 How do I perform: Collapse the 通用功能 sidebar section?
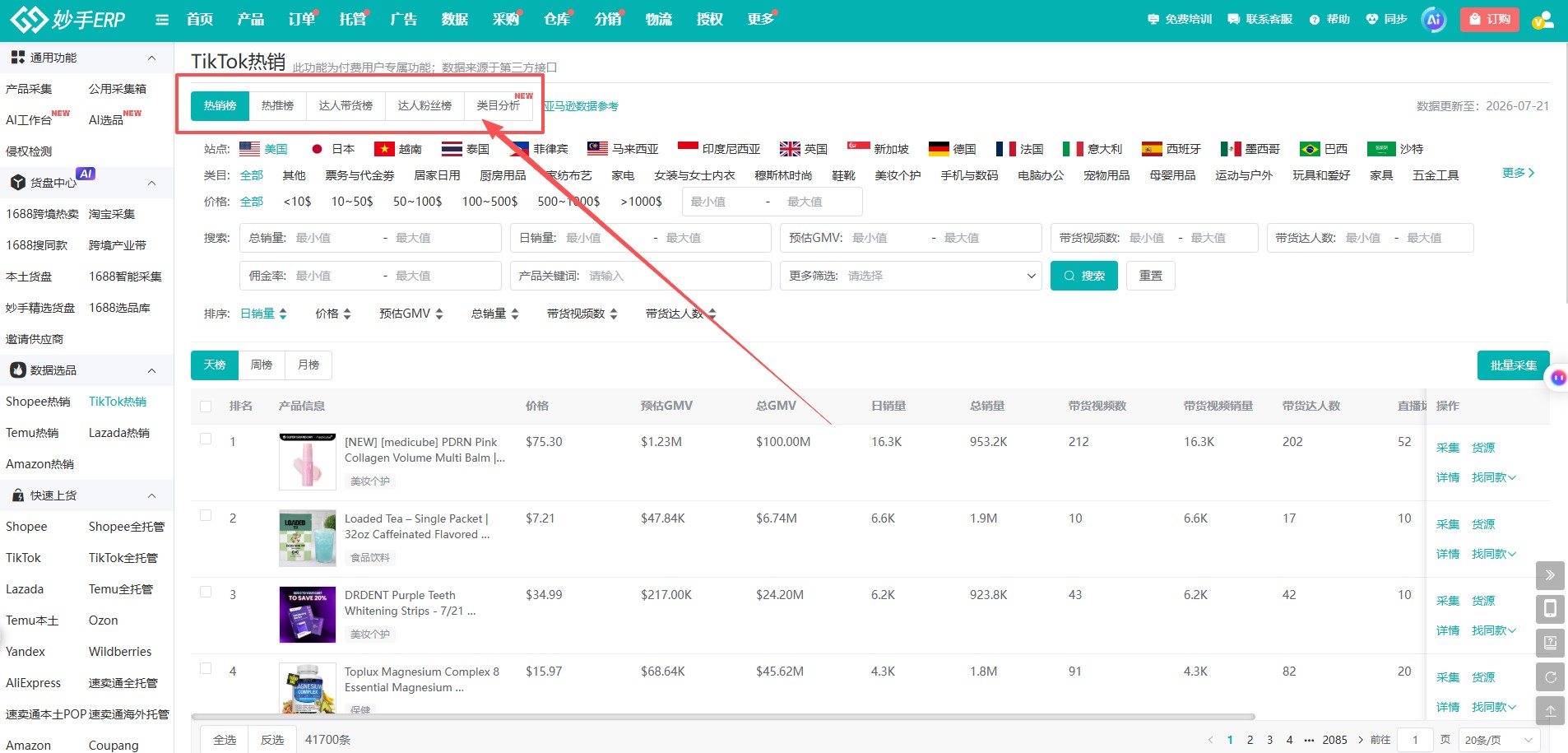tap(151, 58)
